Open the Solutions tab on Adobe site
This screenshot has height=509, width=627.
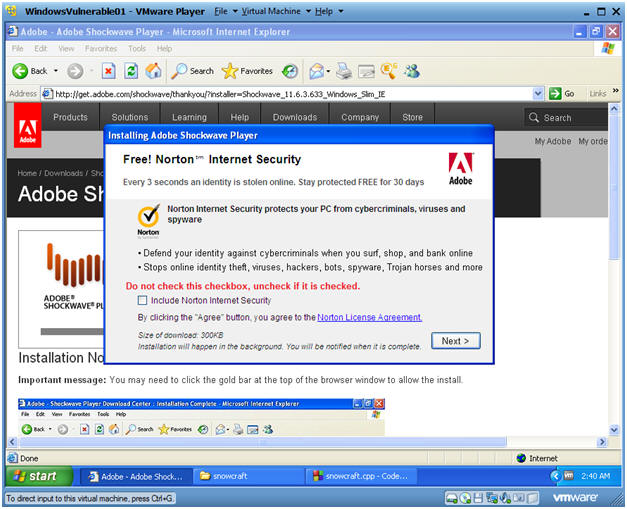(x=130, y=117)
